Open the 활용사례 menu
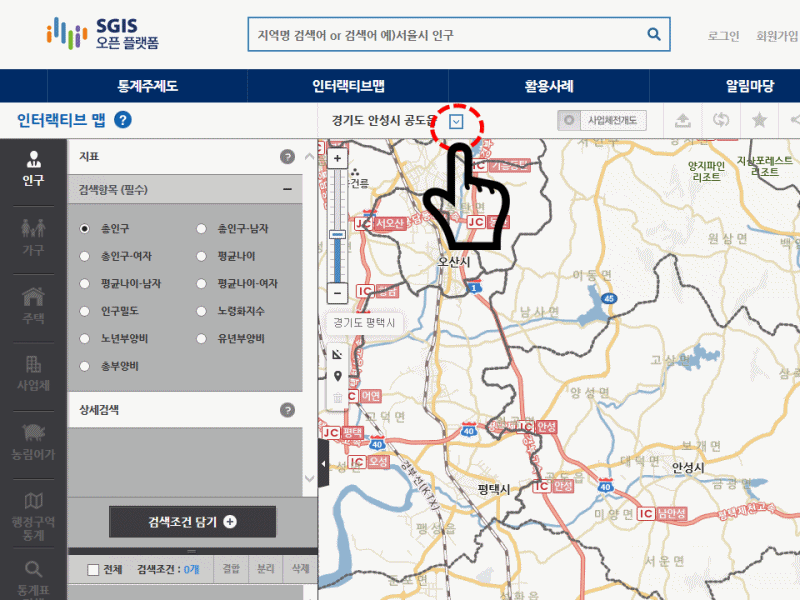Viewport: 800px width, 600px height. click(x=548, y=86)
